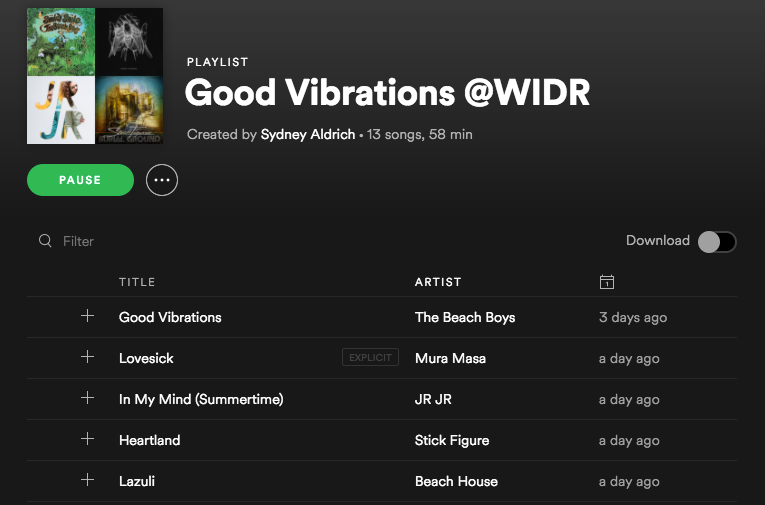Select the Lazuli track row title
Screen dimensions: 765x505
pyautogui.click(x=137, y=481)
